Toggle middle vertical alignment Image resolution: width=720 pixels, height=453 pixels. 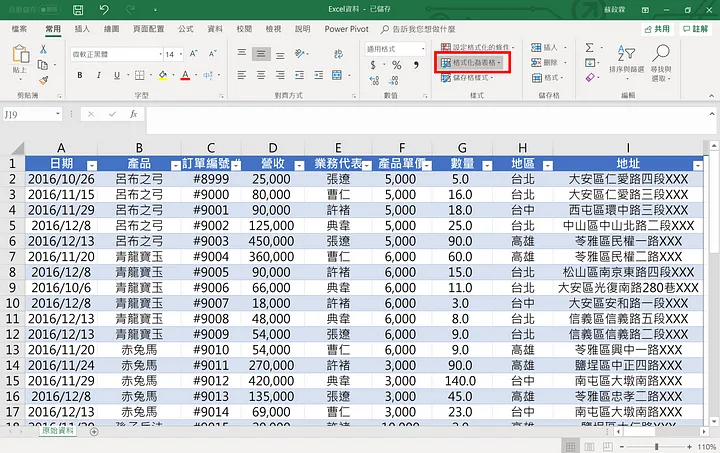[x=261, y=54]
